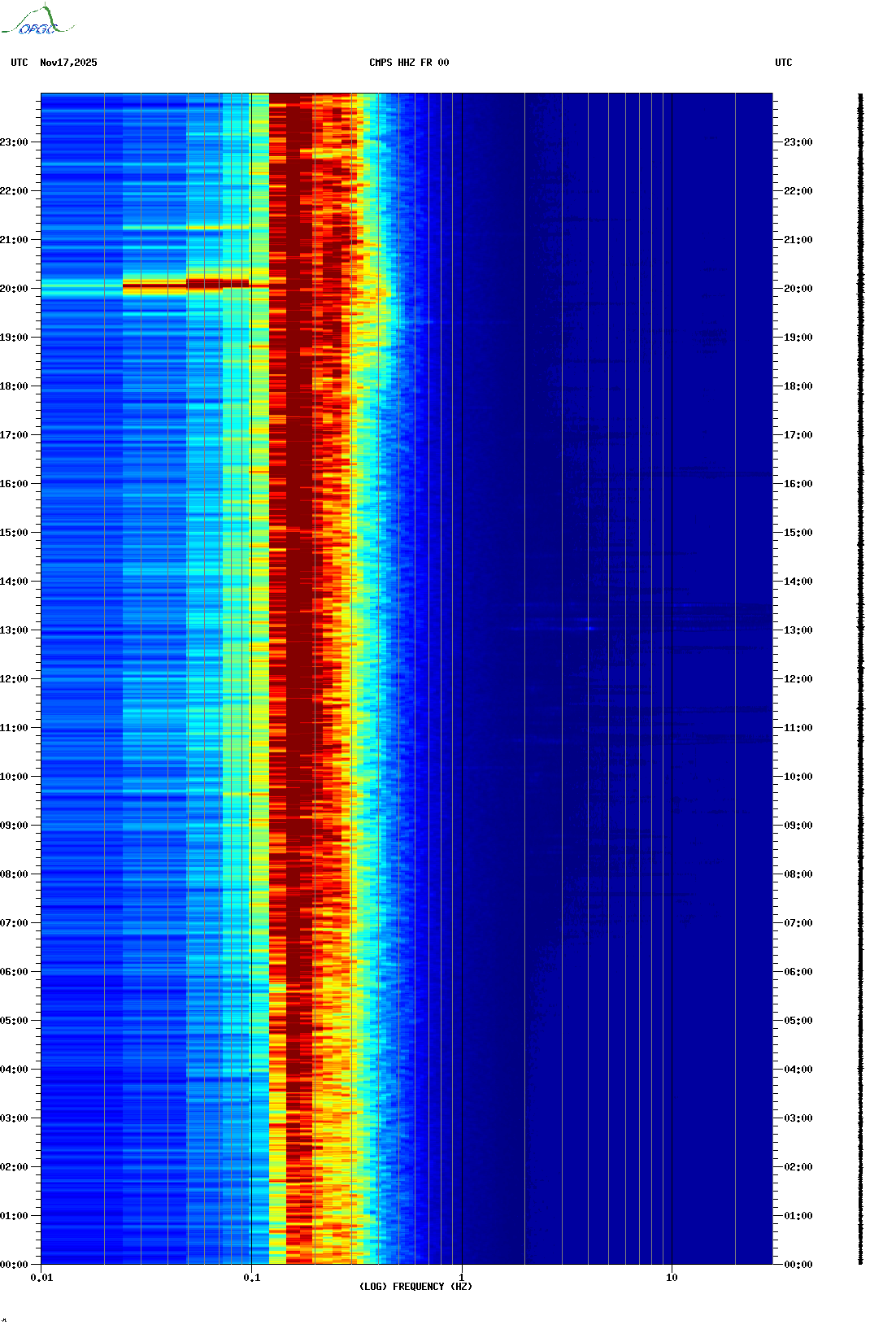The image size is (896, 1329).
Task: Select the 13:00 label on the left time axis
Action: [x=14, y=630]
